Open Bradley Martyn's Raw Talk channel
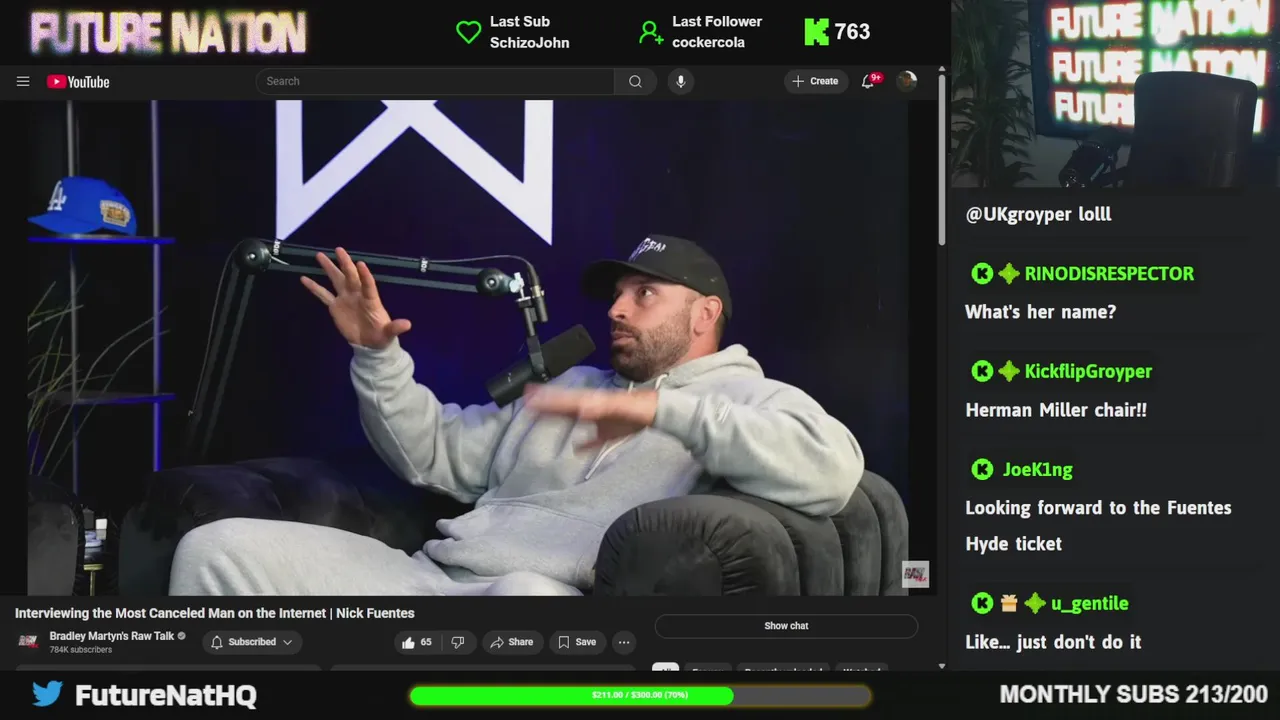 click(x=112, y=636)
